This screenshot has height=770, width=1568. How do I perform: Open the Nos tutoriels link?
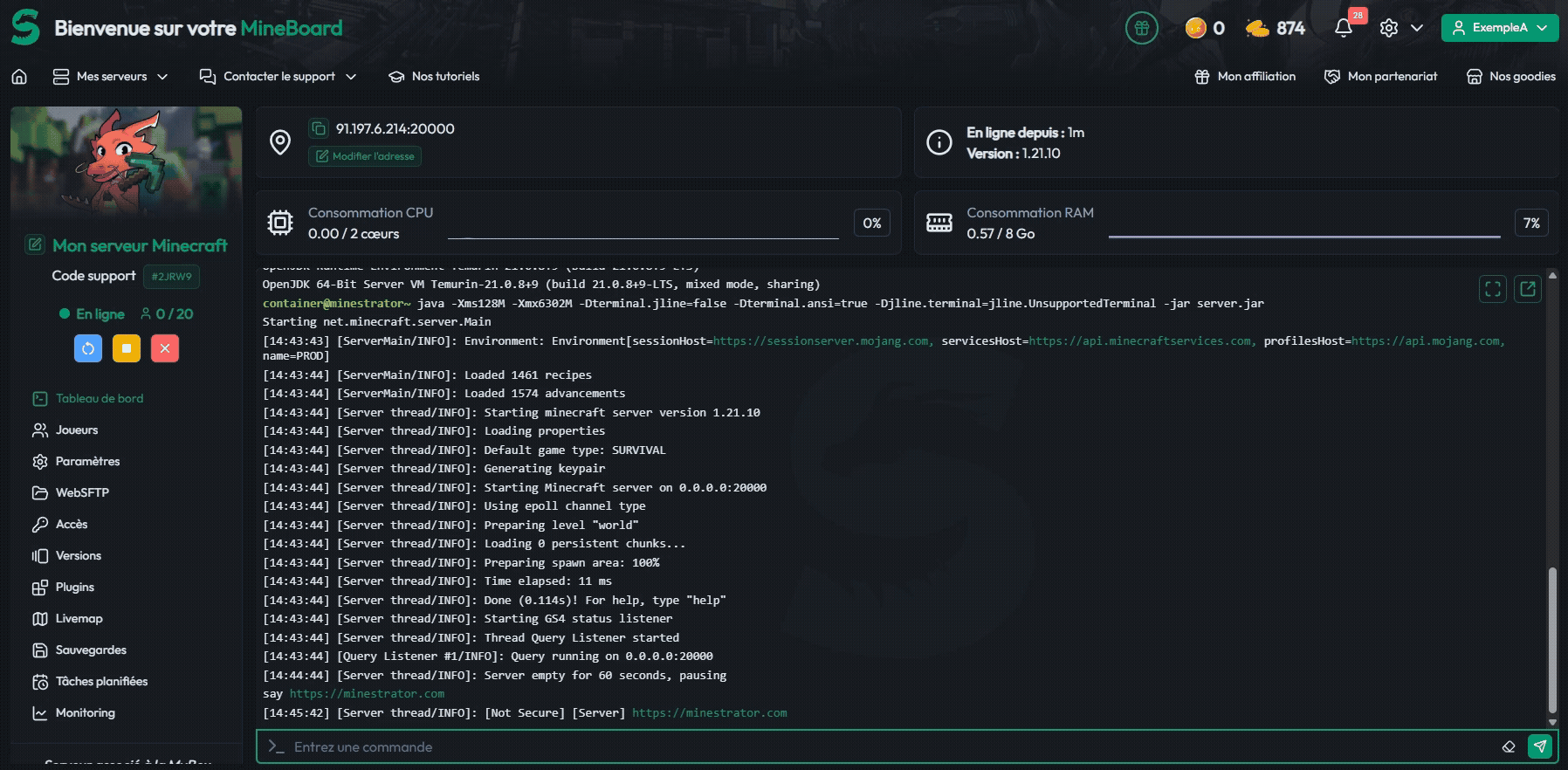(434, 77)
